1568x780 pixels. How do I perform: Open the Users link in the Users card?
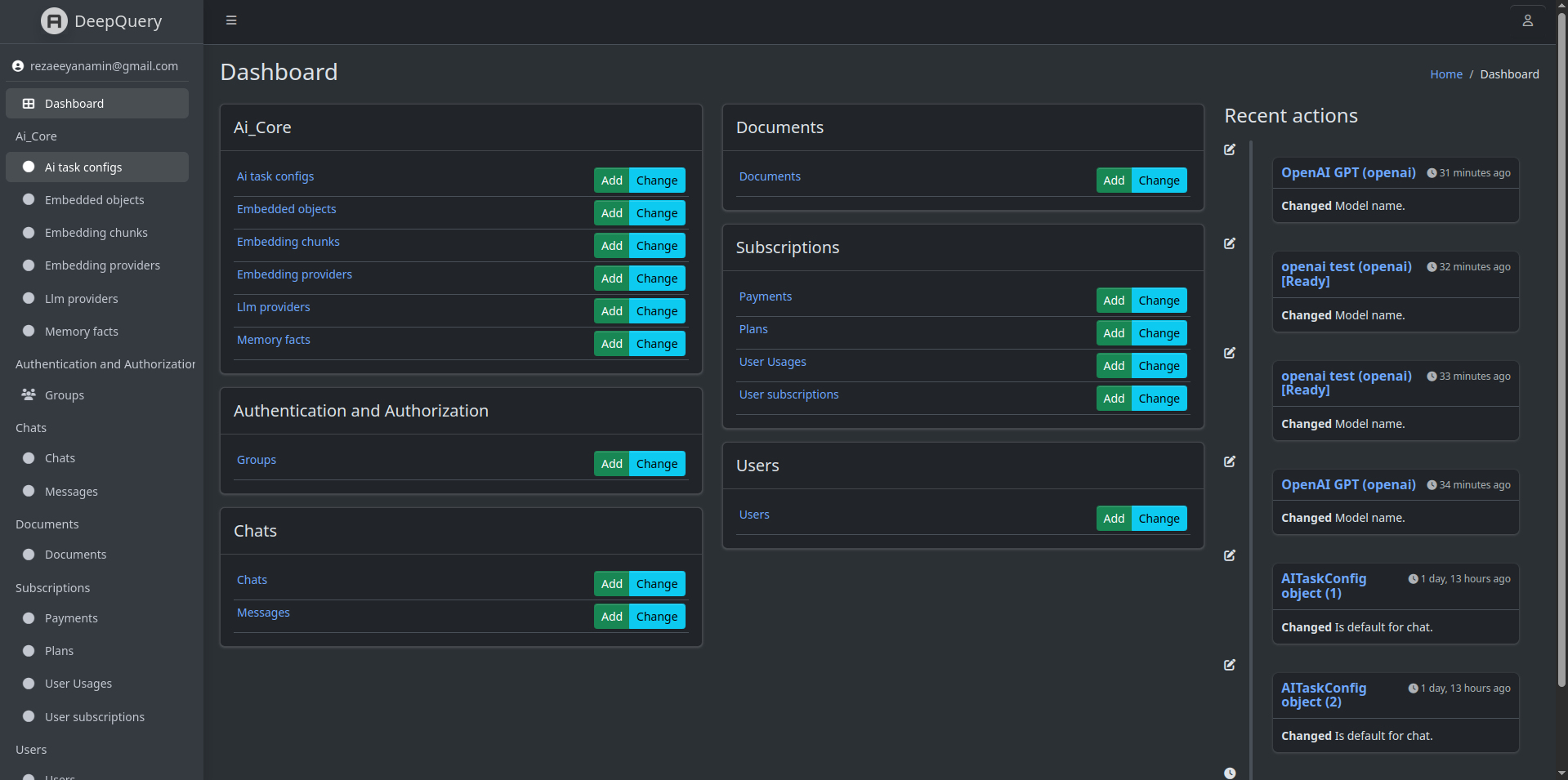(754, 515)
